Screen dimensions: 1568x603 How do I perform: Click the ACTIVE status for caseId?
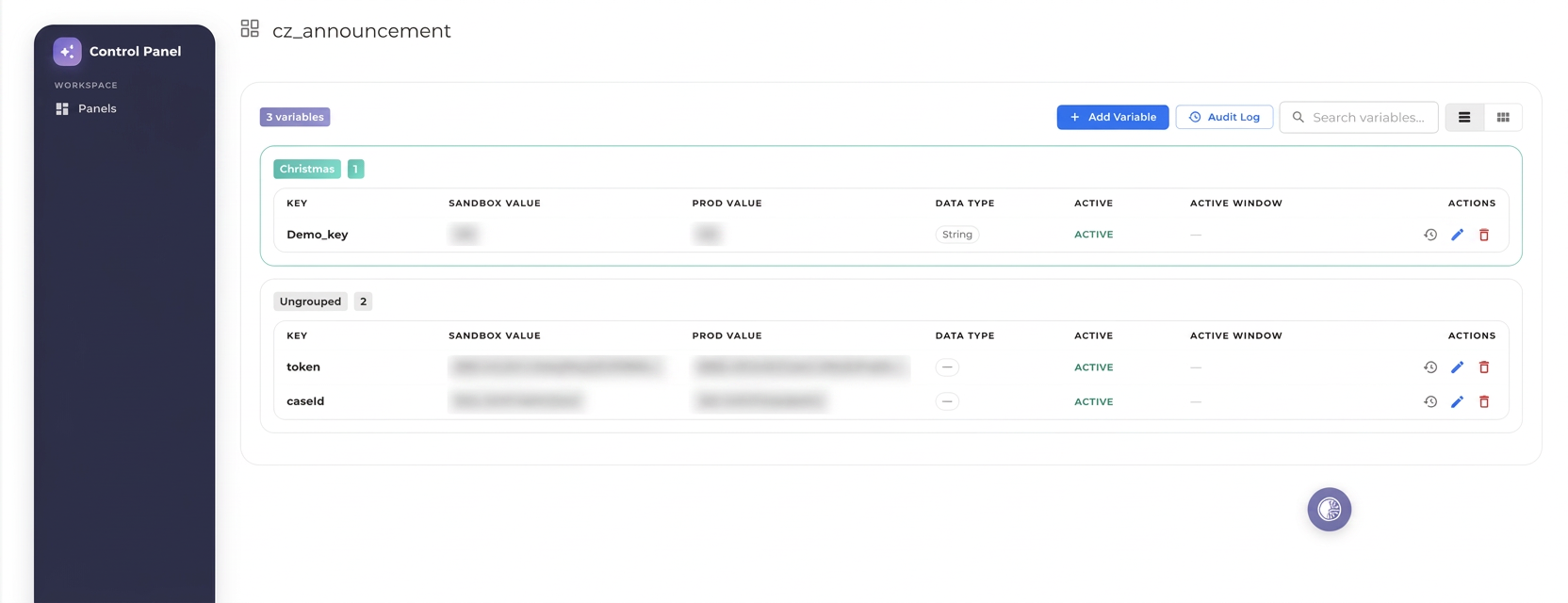(1094, 401)
